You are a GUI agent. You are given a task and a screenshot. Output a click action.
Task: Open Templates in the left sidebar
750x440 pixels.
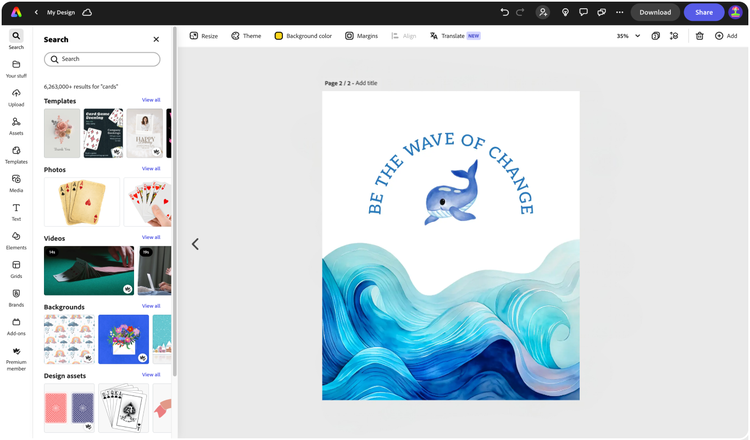click(16, 155)
